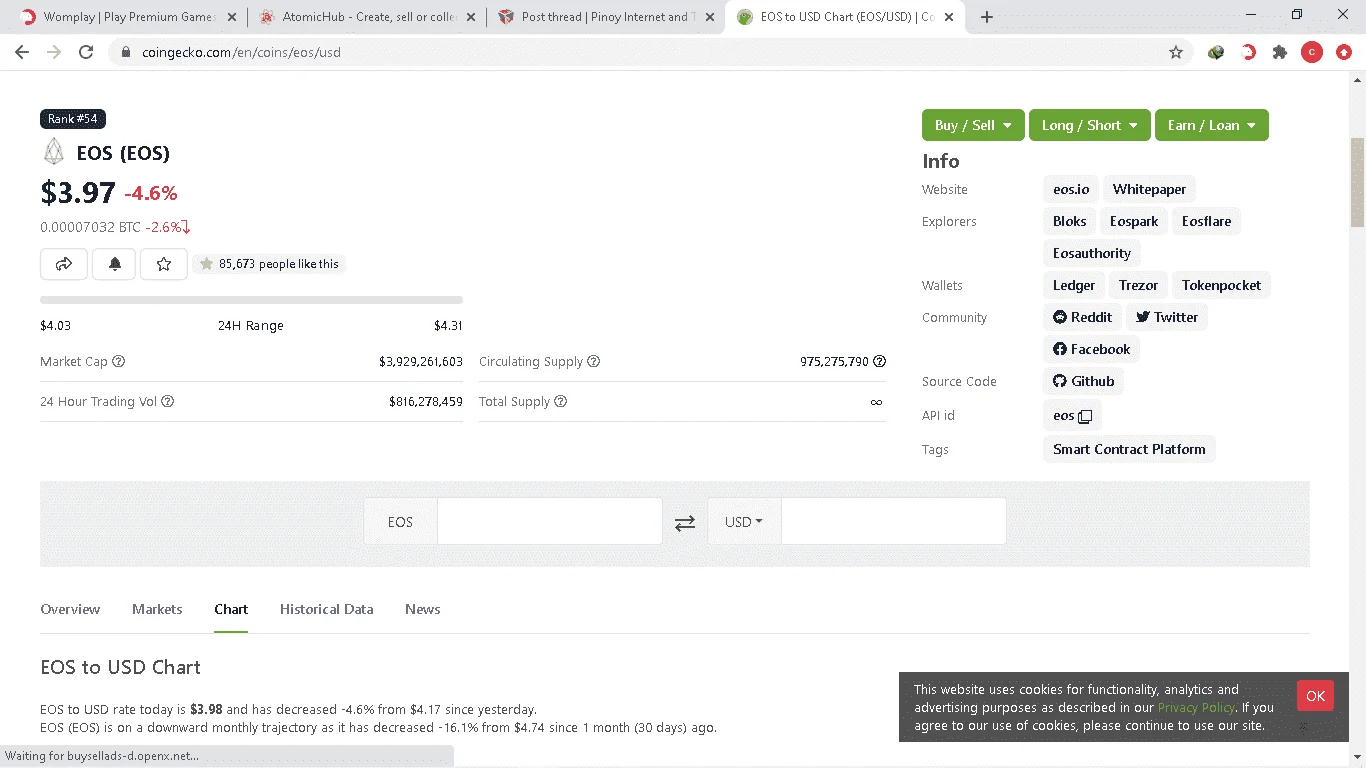Switch to the AtomicHub browser tab
Image resolution: width=1366 pixels, height=768 pixels.
pos(365,17)
